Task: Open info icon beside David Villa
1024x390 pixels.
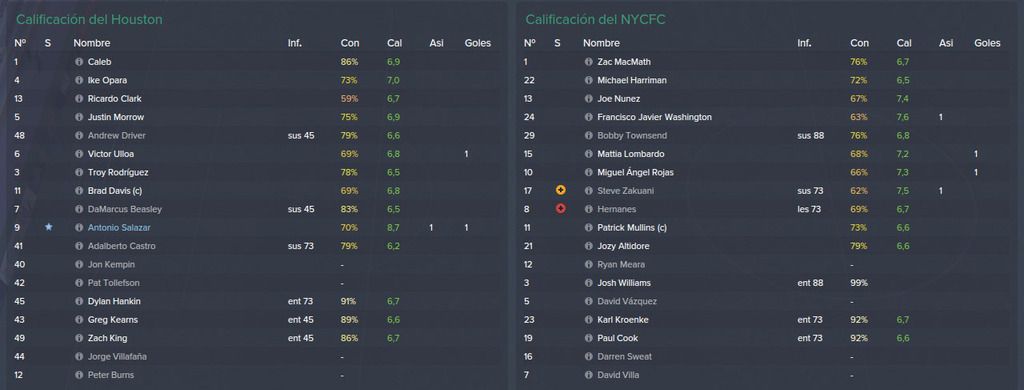Action: (588, 376)
